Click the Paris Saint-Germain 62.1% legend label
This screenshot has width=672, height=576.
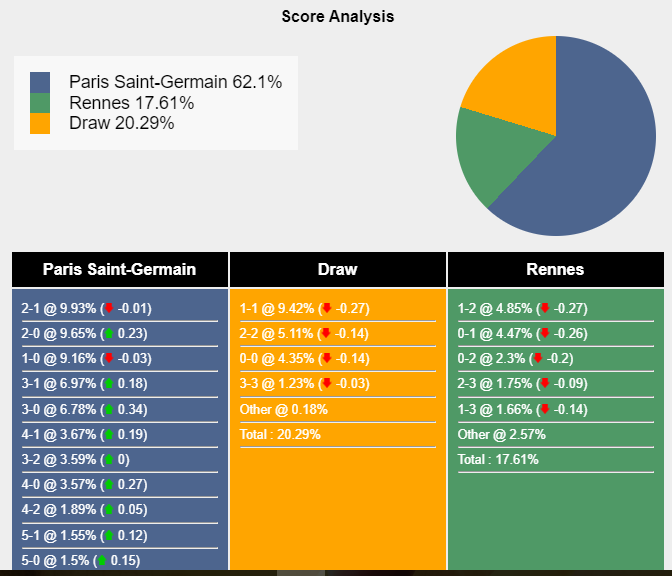175,82
